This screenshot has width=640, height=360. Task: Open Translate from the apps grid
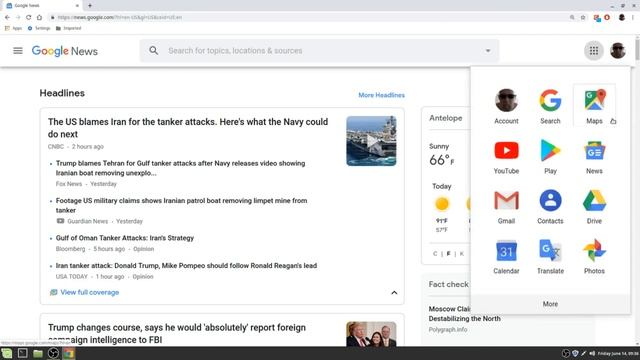pos(550,256)
